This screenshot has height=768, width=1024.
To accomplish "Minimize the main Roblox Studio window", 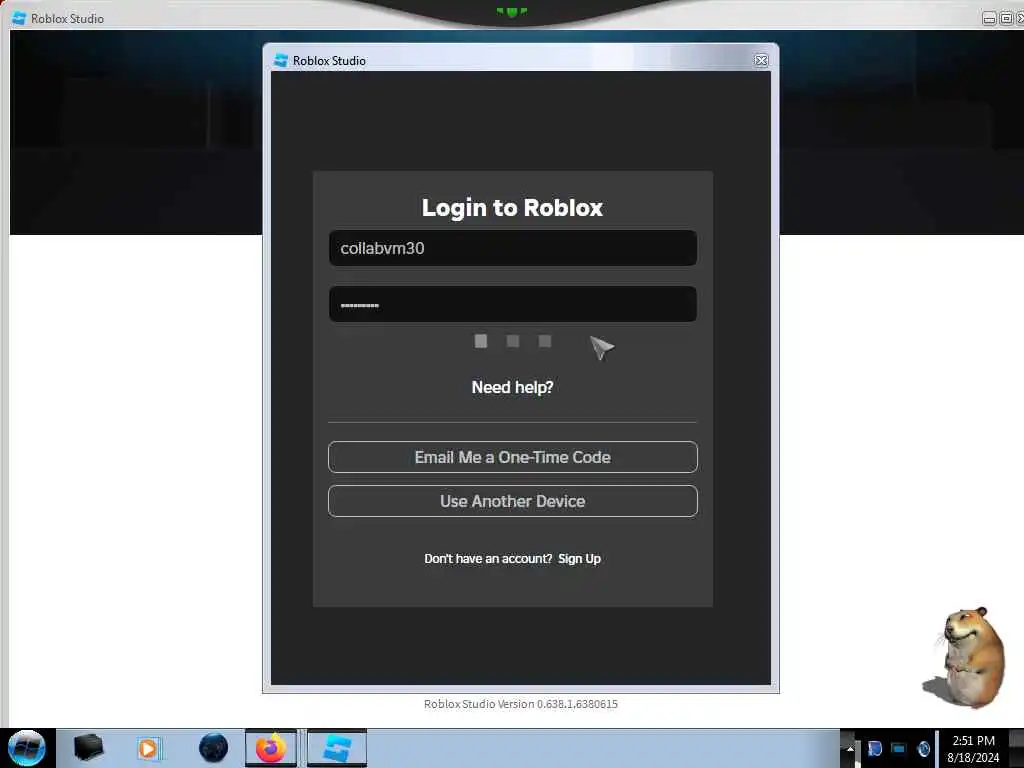I will point(989,18).
